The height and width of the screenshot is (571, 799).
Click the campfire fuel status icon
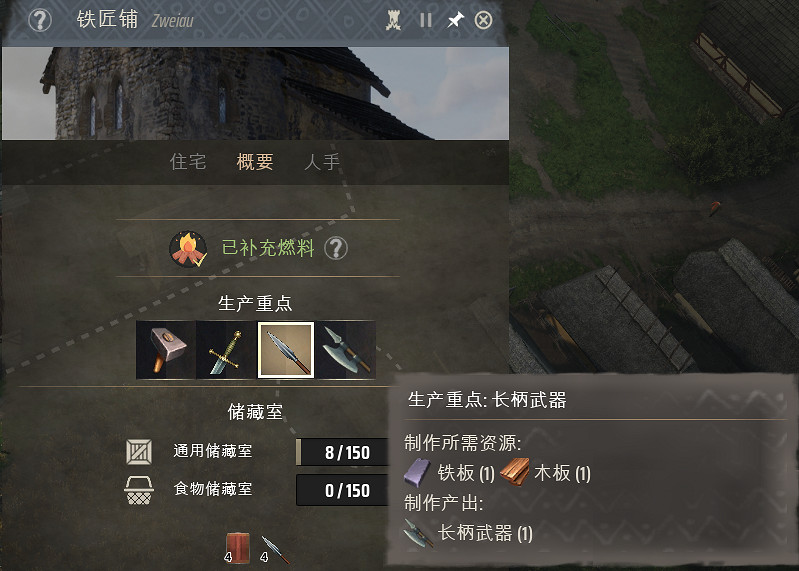coord(188,249)
